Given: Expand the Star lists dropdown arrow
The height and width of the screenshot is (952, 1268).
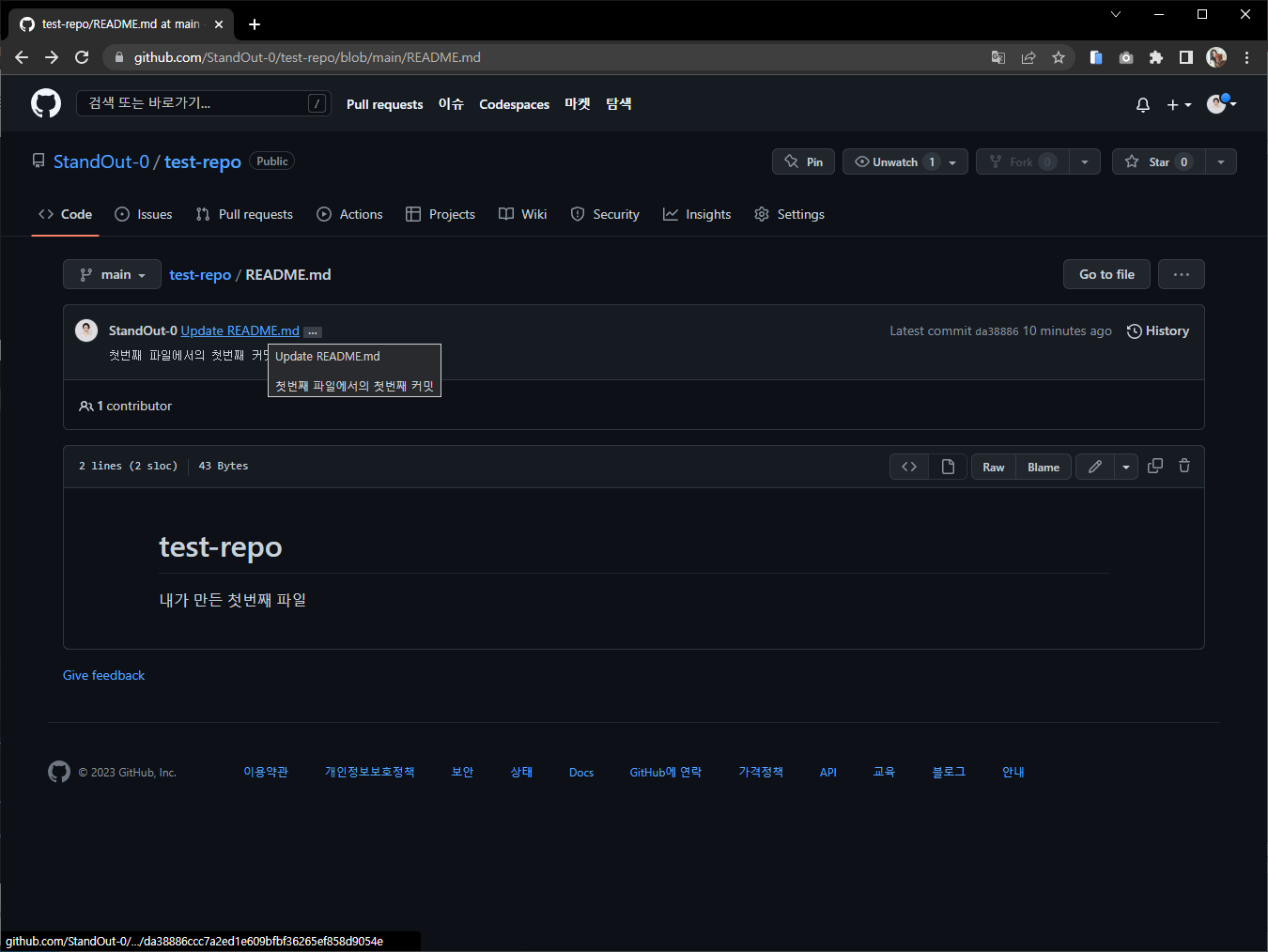Looking at the screenshot, I should [x=1221, y=161].
